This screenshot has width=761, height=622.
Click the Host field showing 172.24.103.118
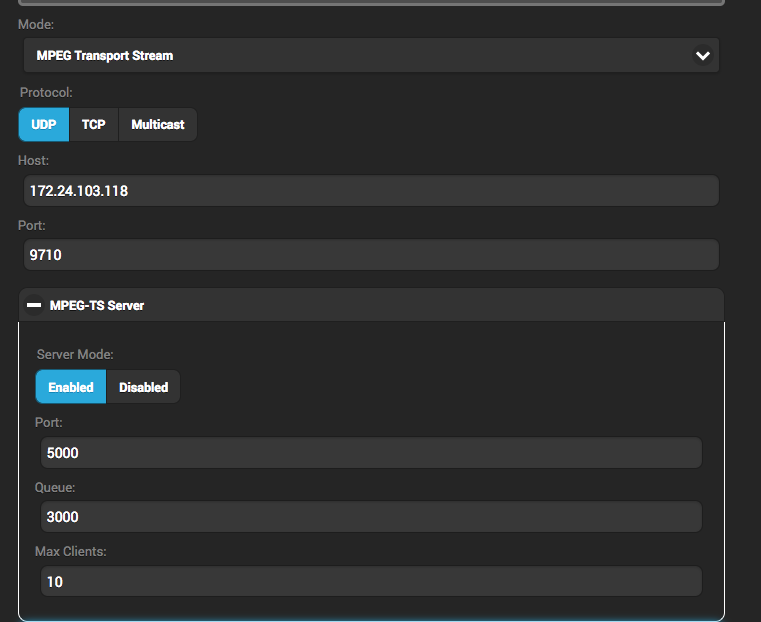point(370,190)
